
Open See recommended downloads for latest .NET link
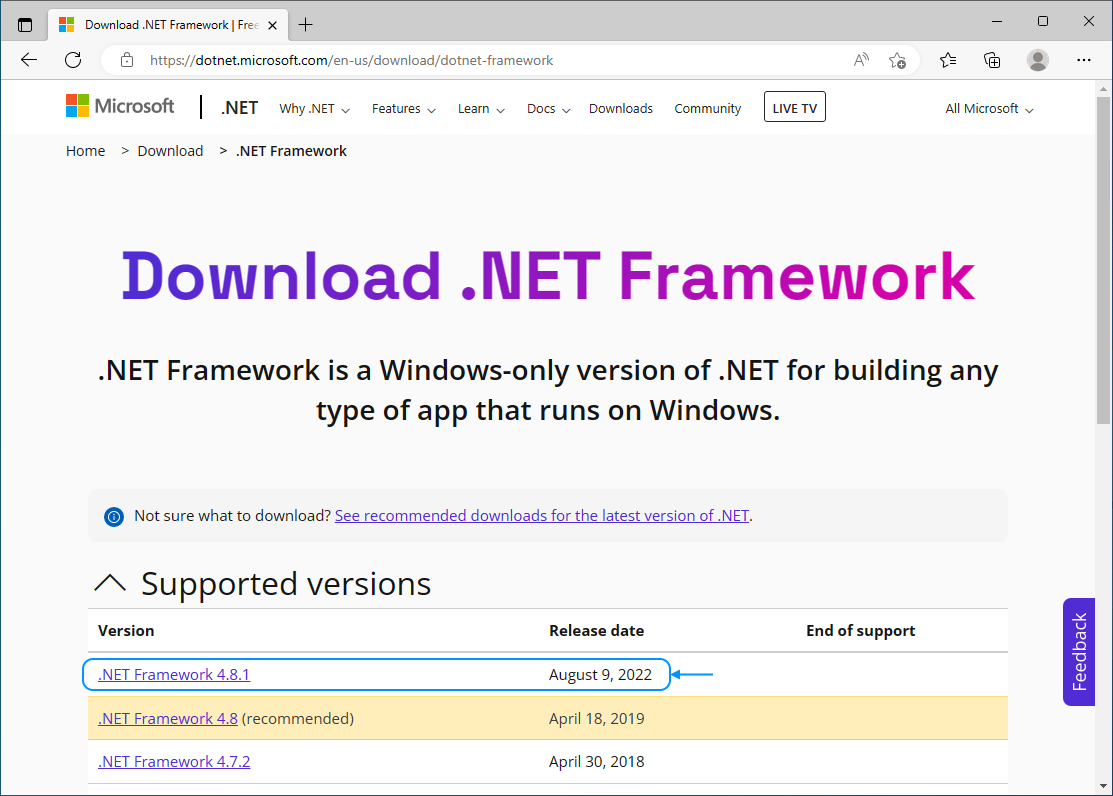pos(542,516)
